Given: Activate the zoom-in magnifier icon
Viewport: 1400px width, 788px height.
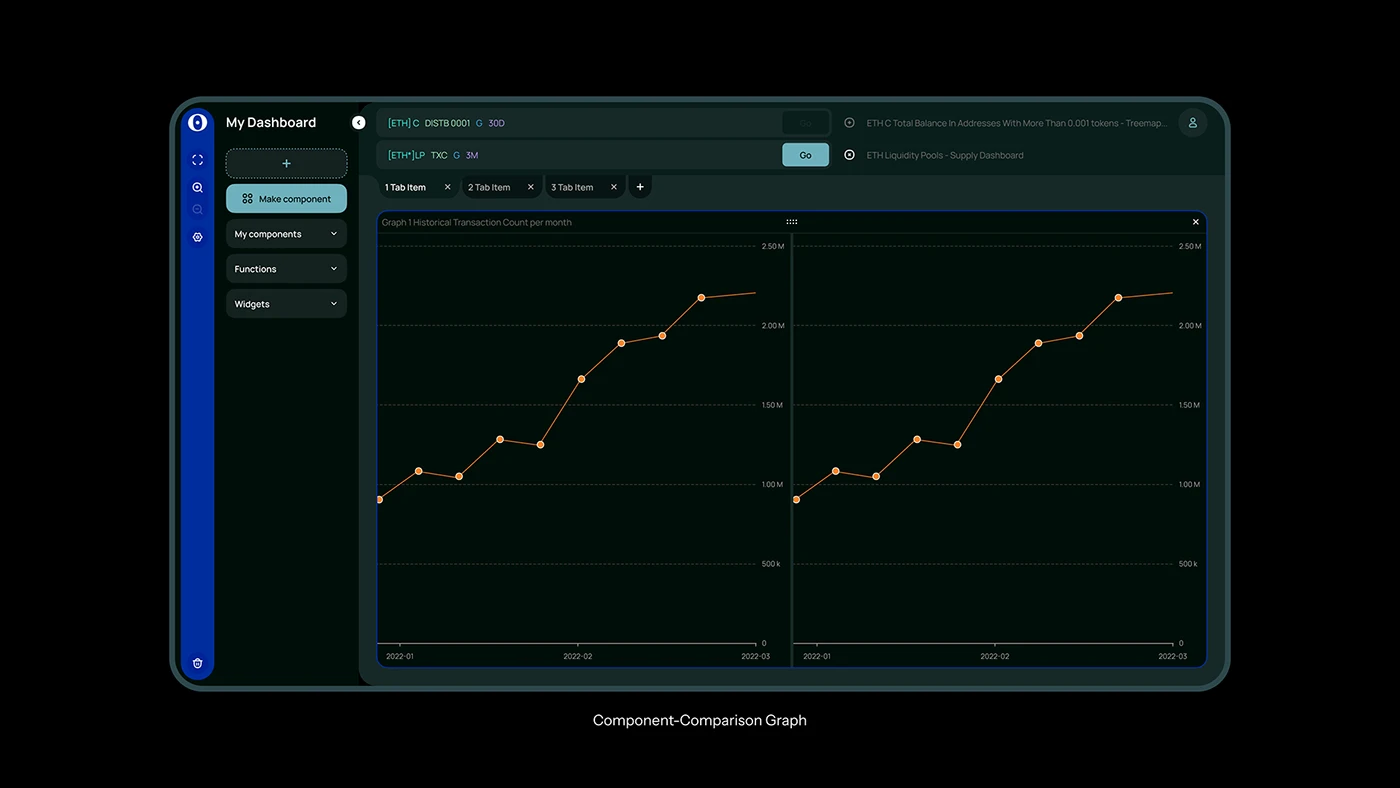Looking at the screenshot, I should 197,187.
